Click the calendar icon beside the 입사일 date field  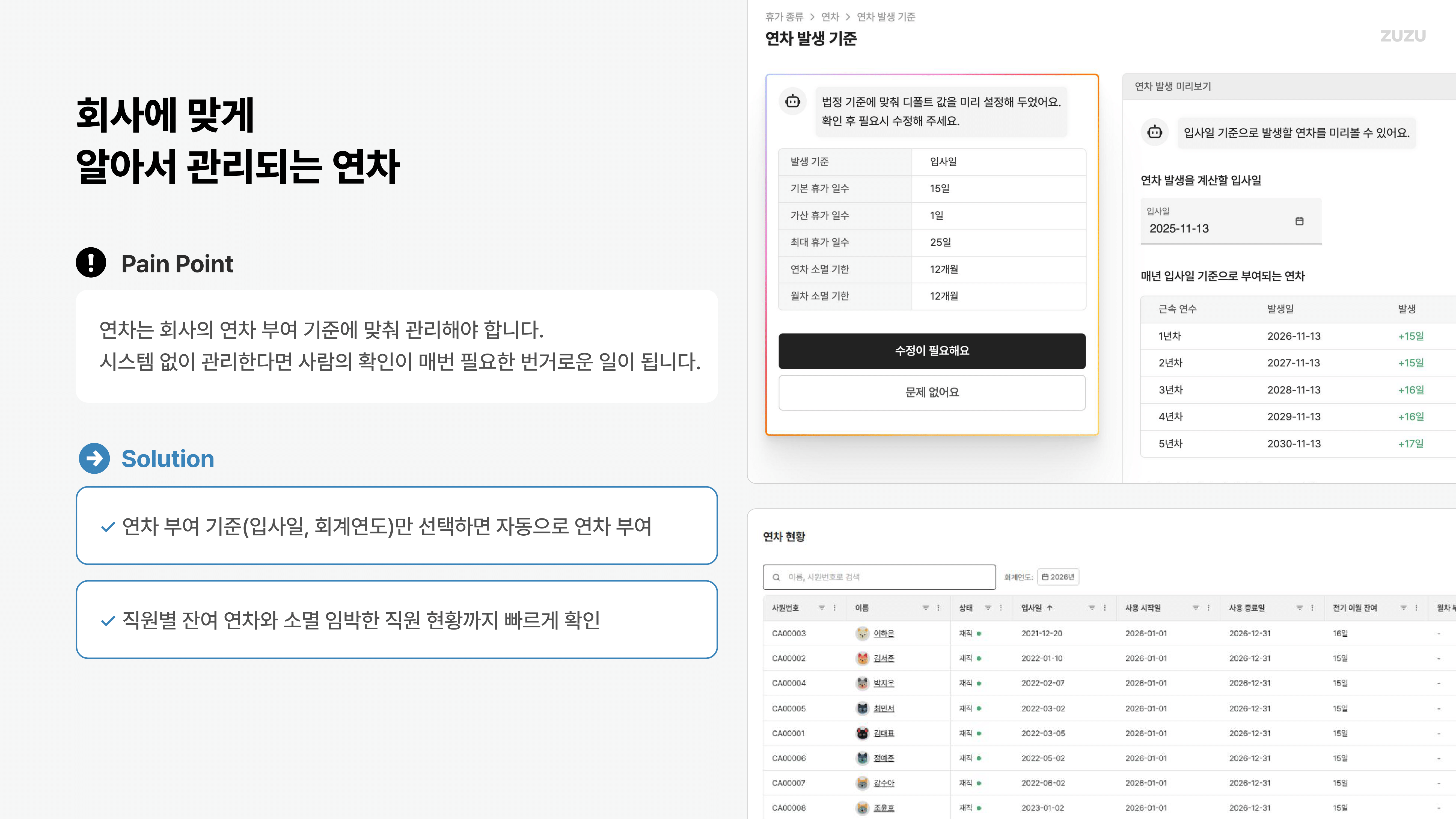pyautogui.click(x=1300, y=222)
